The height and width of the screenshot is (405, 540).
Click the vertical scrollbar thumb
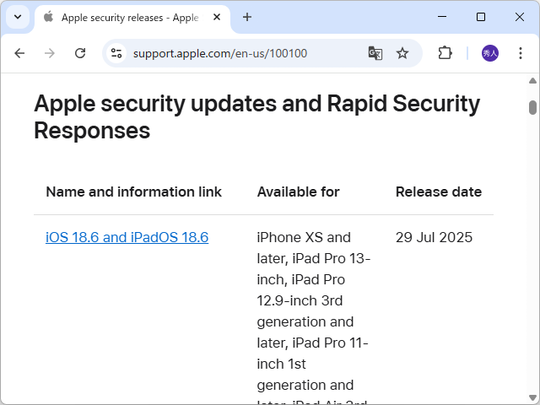pyautogui.click(x=532, y=107)
